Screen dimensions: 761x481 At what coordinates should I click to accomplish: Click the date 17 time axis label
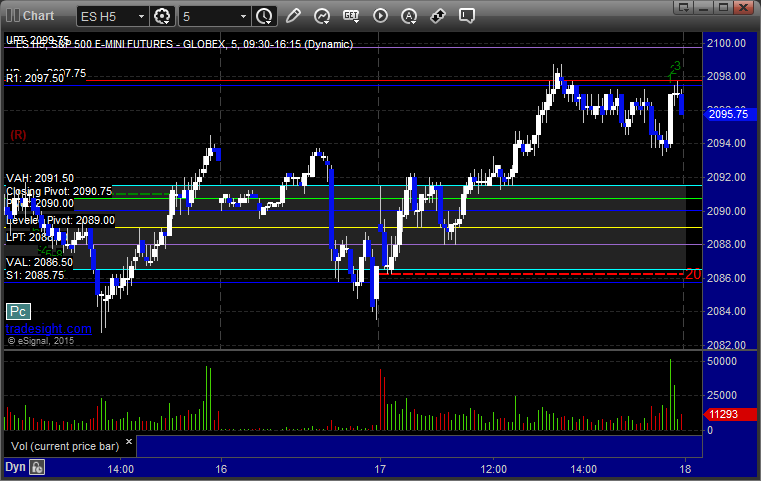coord(380,469)
